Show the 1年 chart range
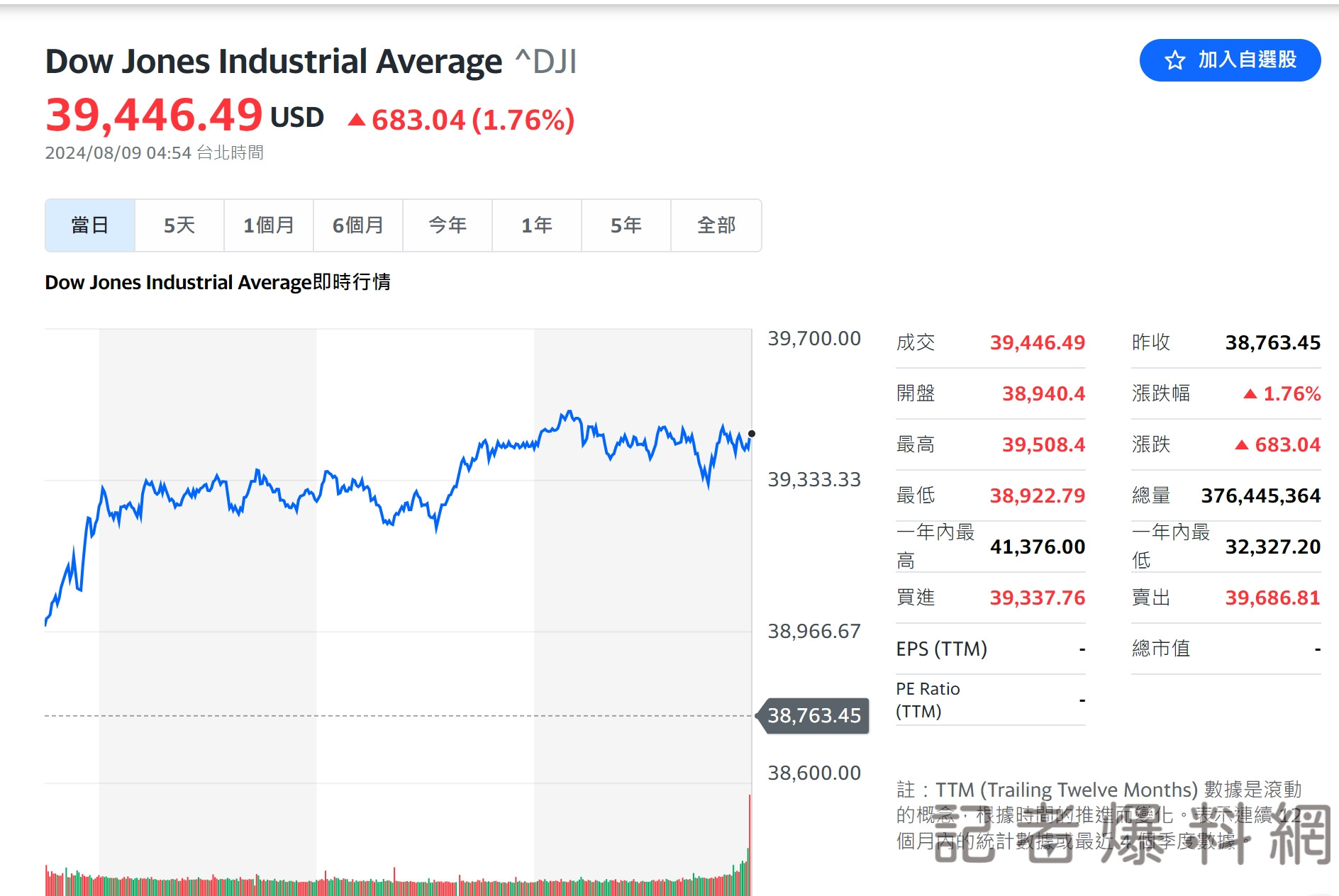 point(537,225)
